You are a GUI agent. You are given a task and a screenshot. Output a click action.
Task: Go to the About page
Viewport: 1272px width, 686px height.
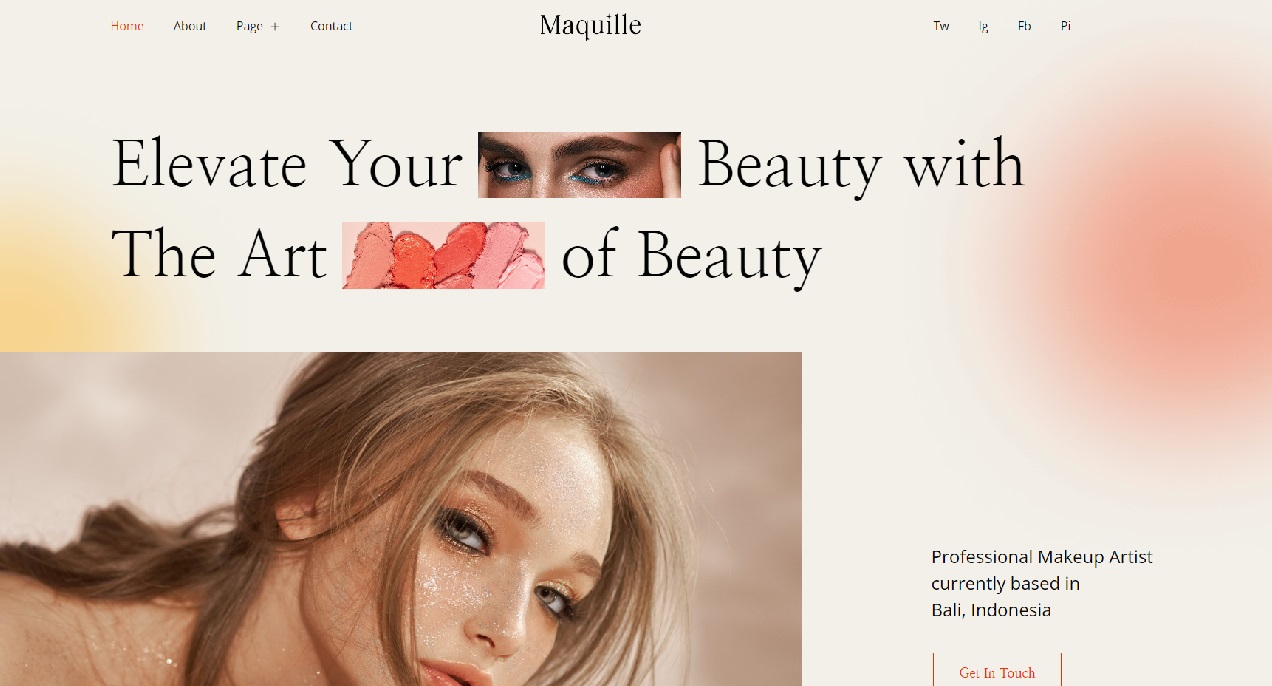(189, 26)
